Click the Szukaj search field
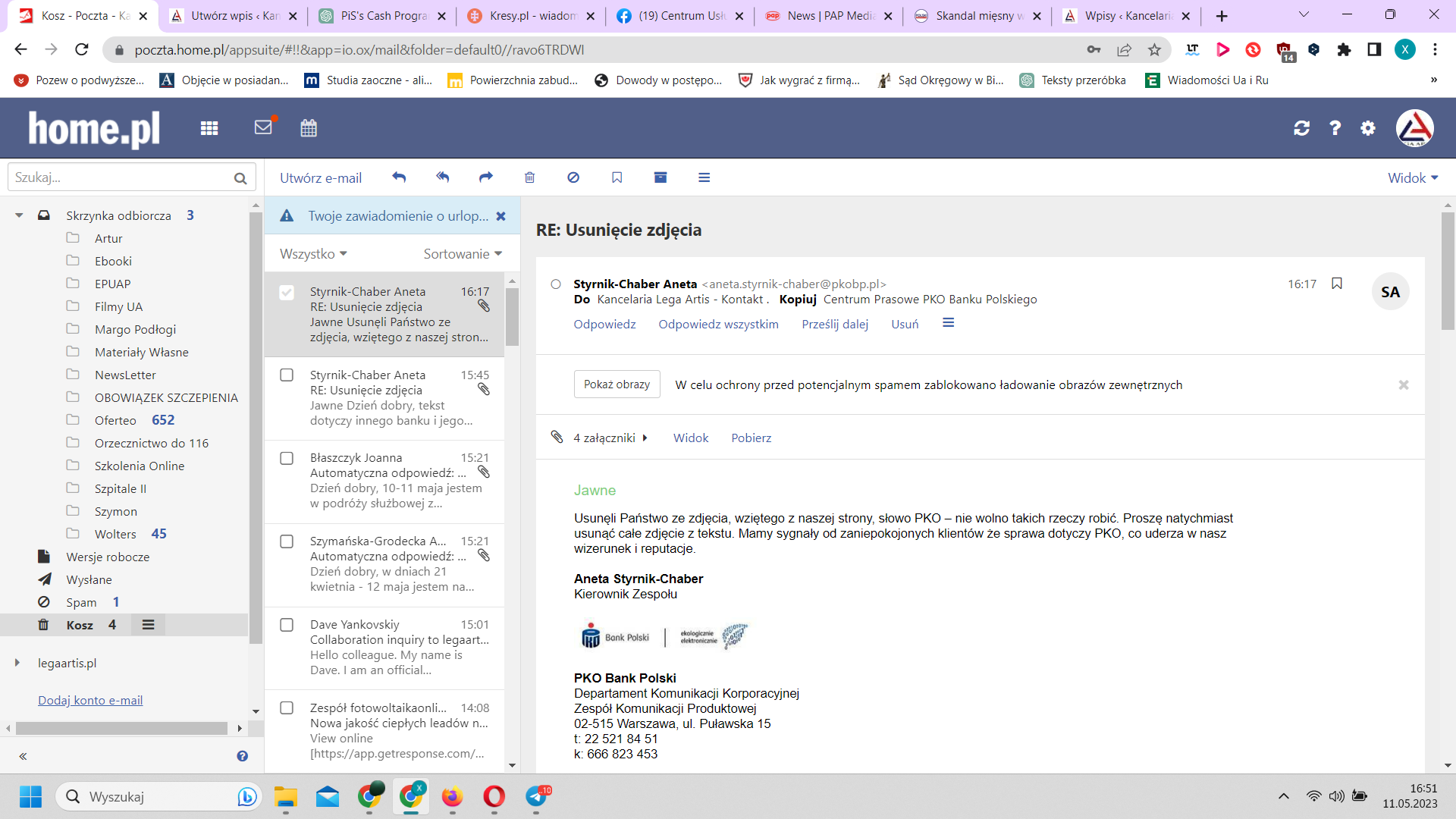This screenshot has width=1456, height=819. tap(121, 177)
